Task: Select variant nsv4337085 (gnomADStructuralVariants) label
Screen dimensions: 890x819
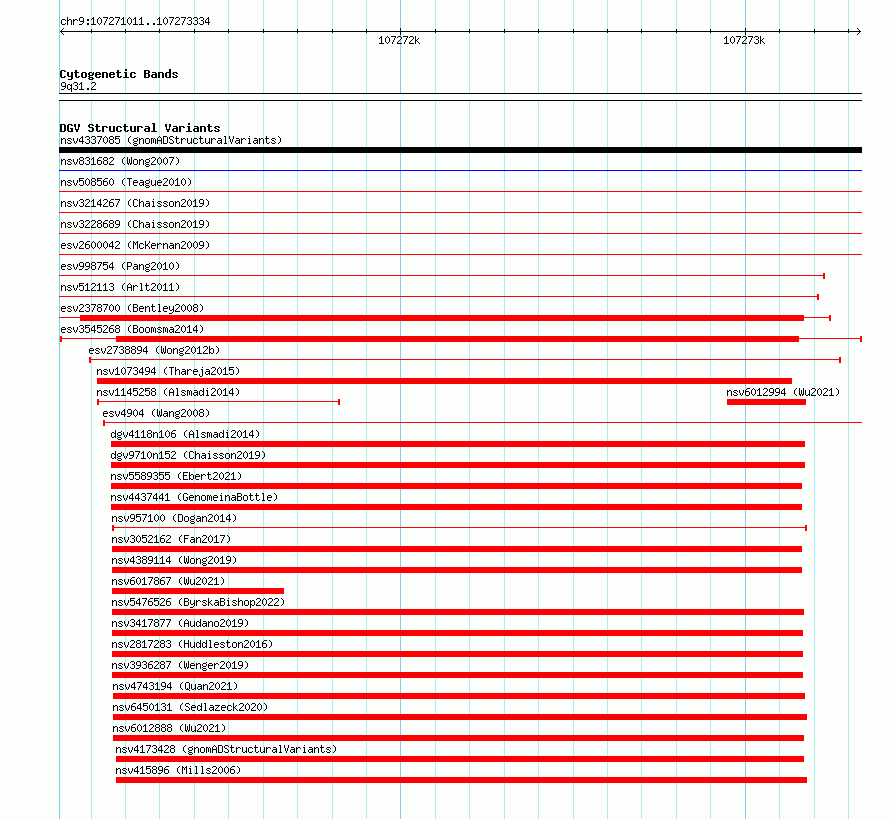Action: click(x=171, y=140)
